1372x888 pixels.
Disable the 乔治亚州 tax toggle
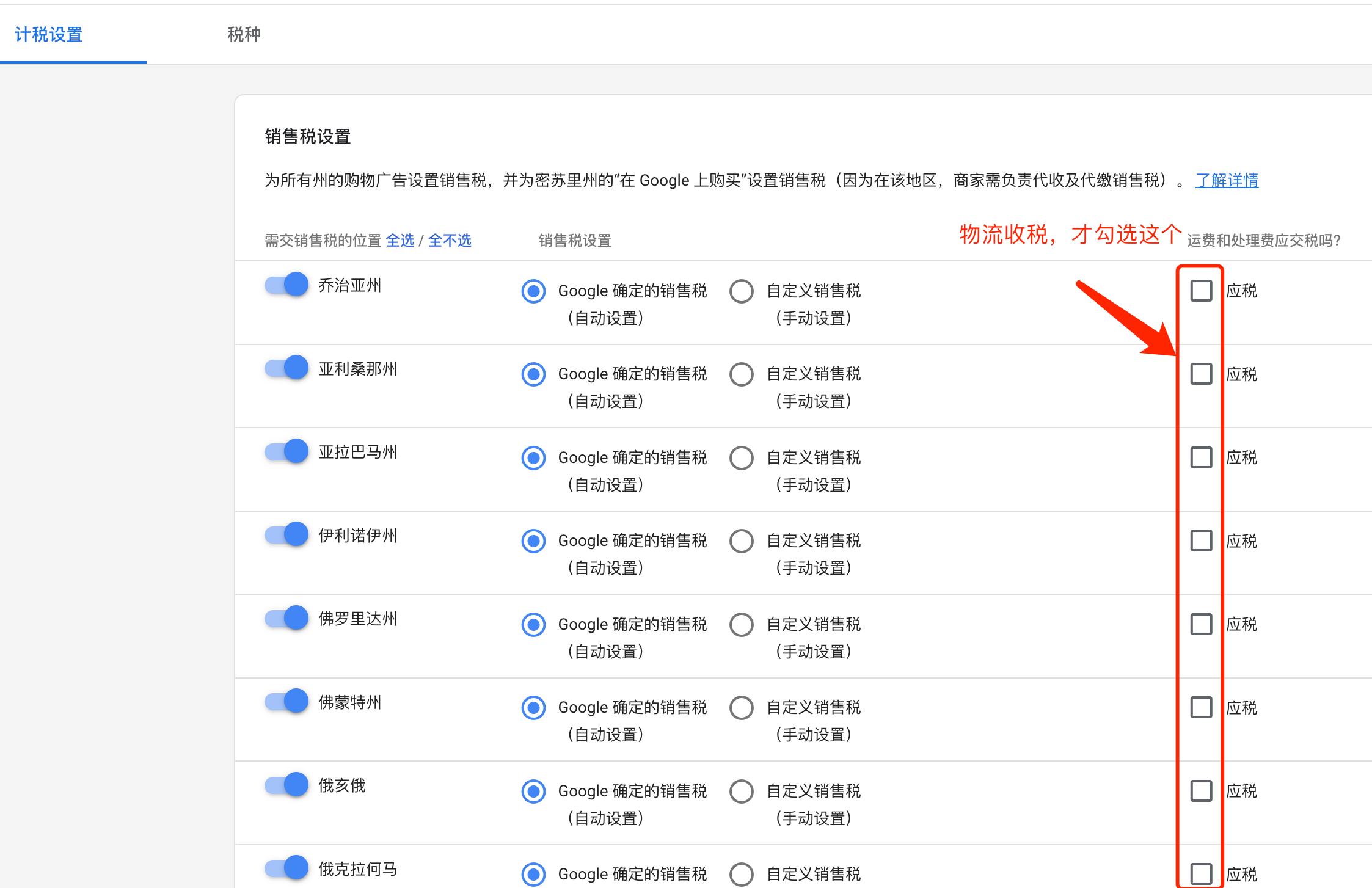(286, 284)
